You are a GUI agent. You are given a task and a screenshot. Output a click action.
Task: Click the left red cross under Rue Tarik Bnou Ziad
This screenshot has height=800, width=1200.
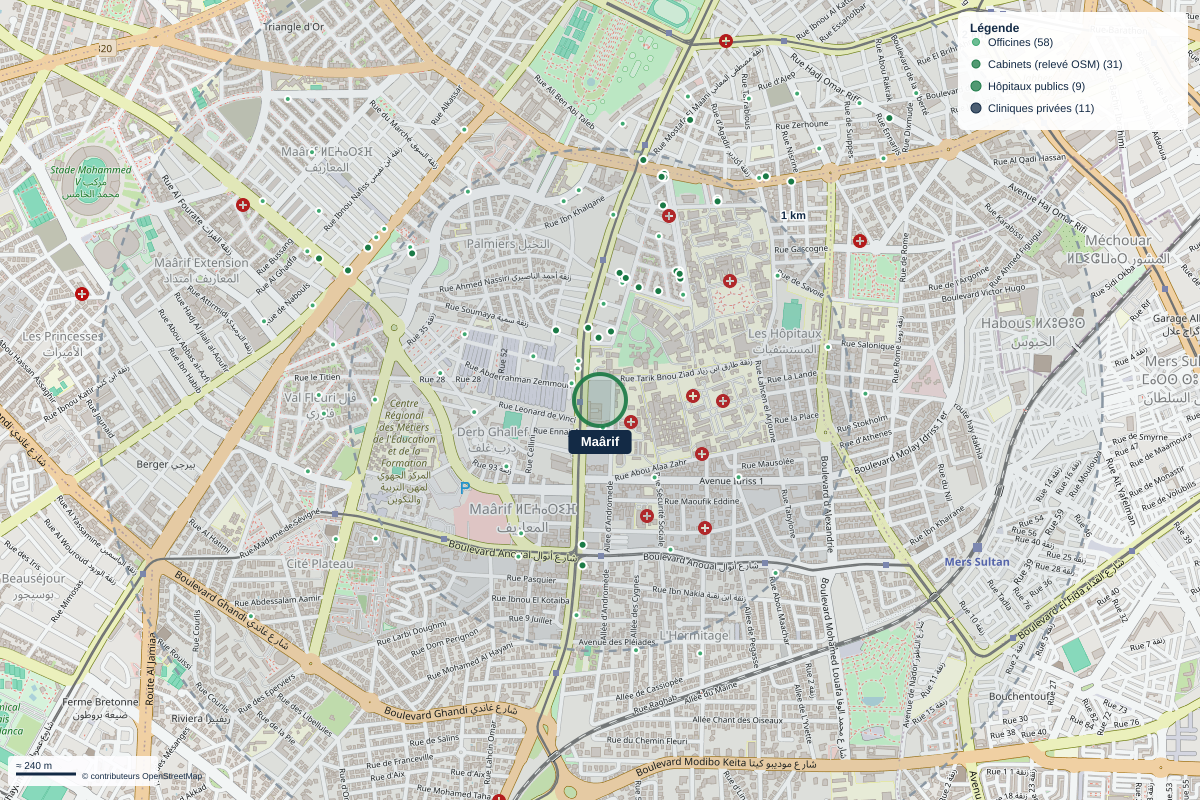[x=693, y=396]
